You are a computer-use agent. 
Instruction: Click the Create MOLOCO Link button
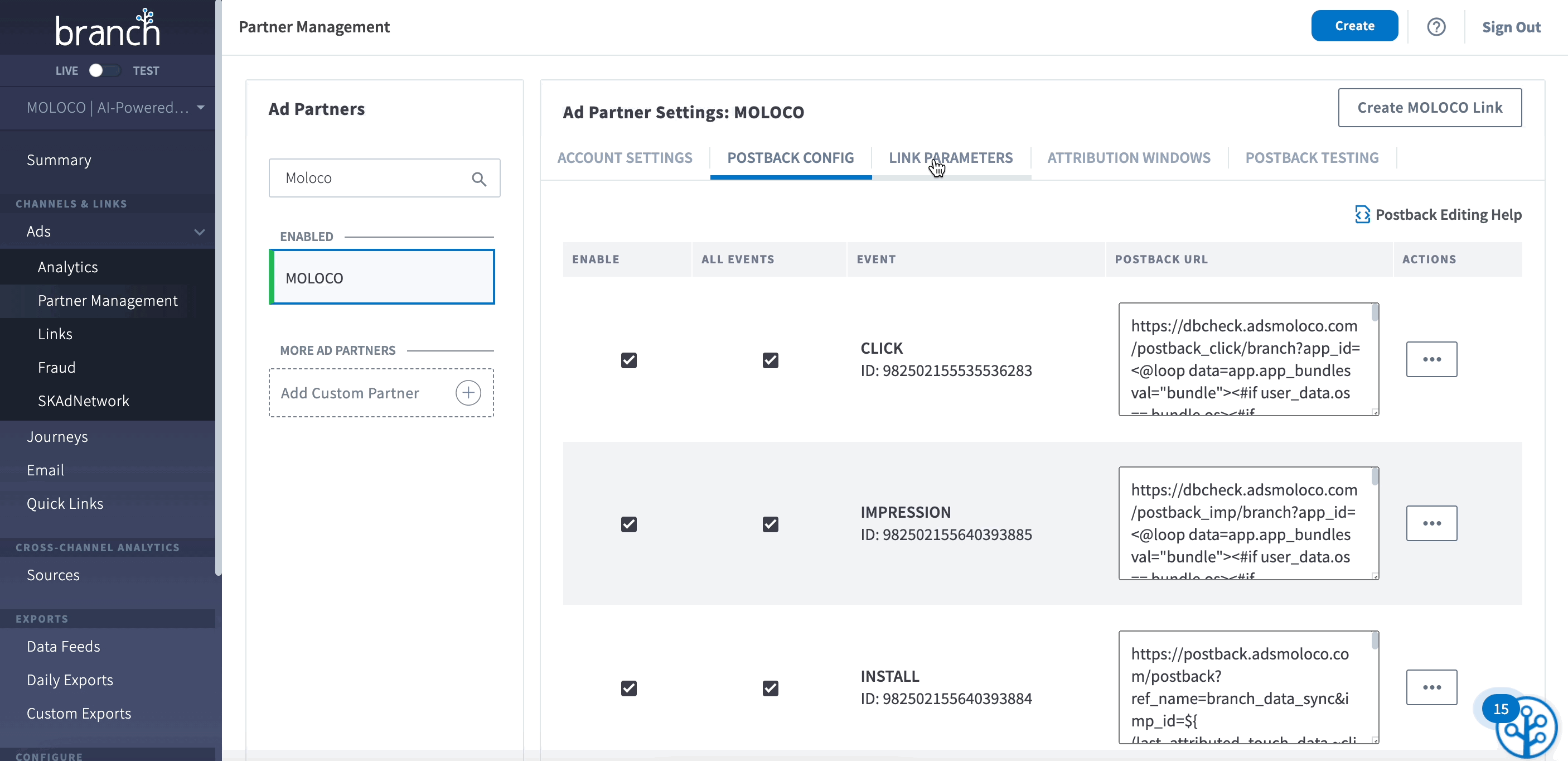[1429, 108]
